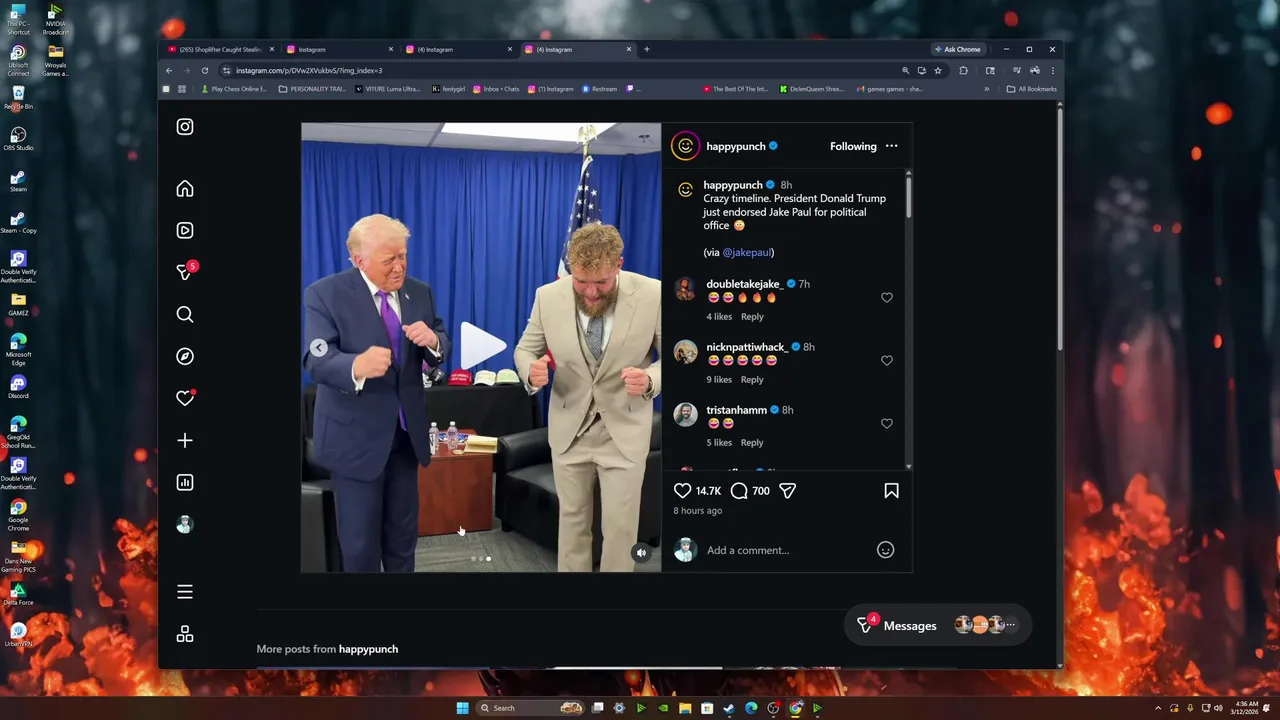
Task: Go to previous carousel slide
Action: [x=318, y=348]
